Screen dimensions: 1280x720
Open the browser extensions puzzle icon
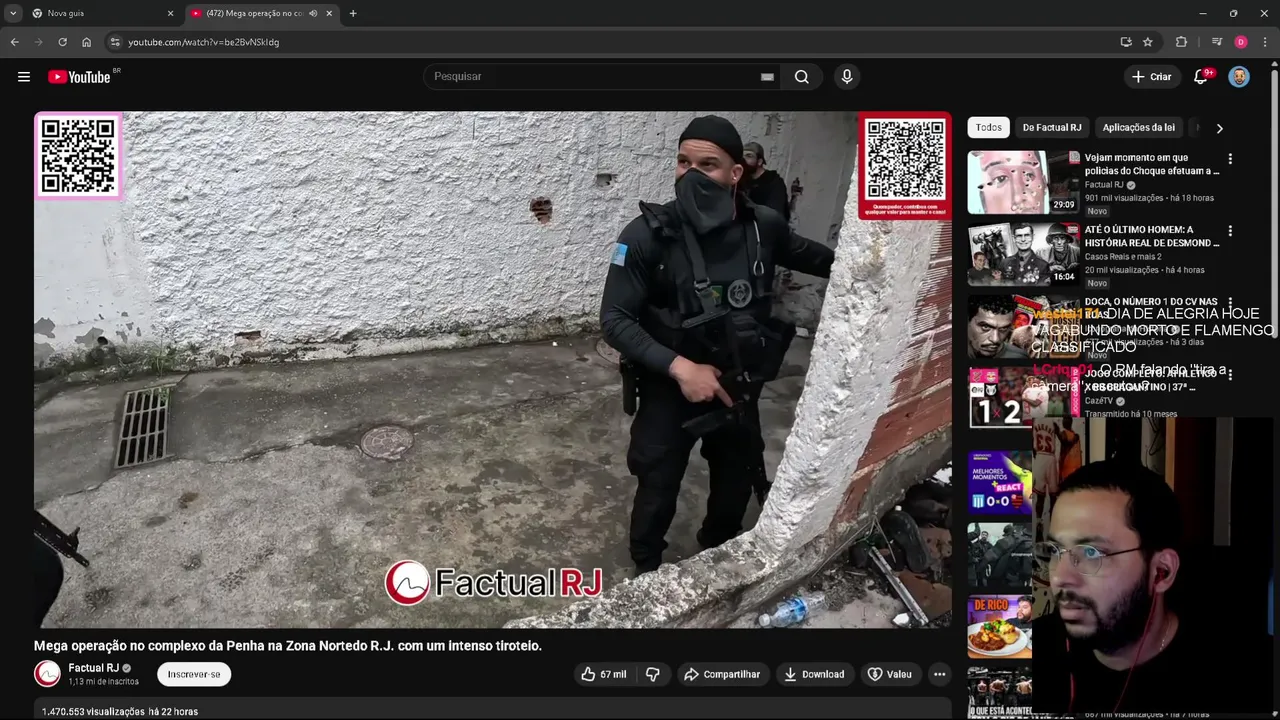[x=1182, y=42]
